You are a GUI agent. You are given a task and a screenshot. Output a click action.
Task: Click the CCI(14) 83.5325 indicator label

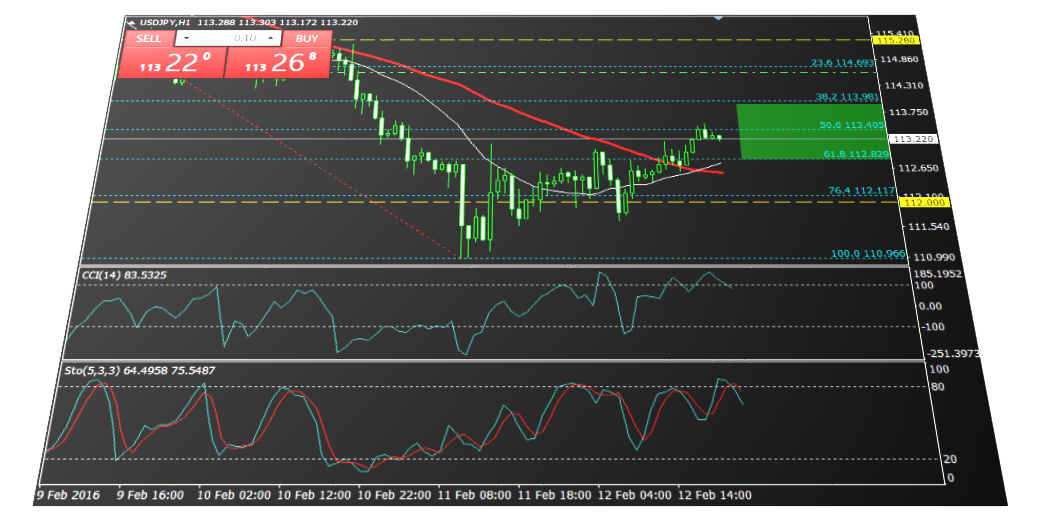(124, 275)
